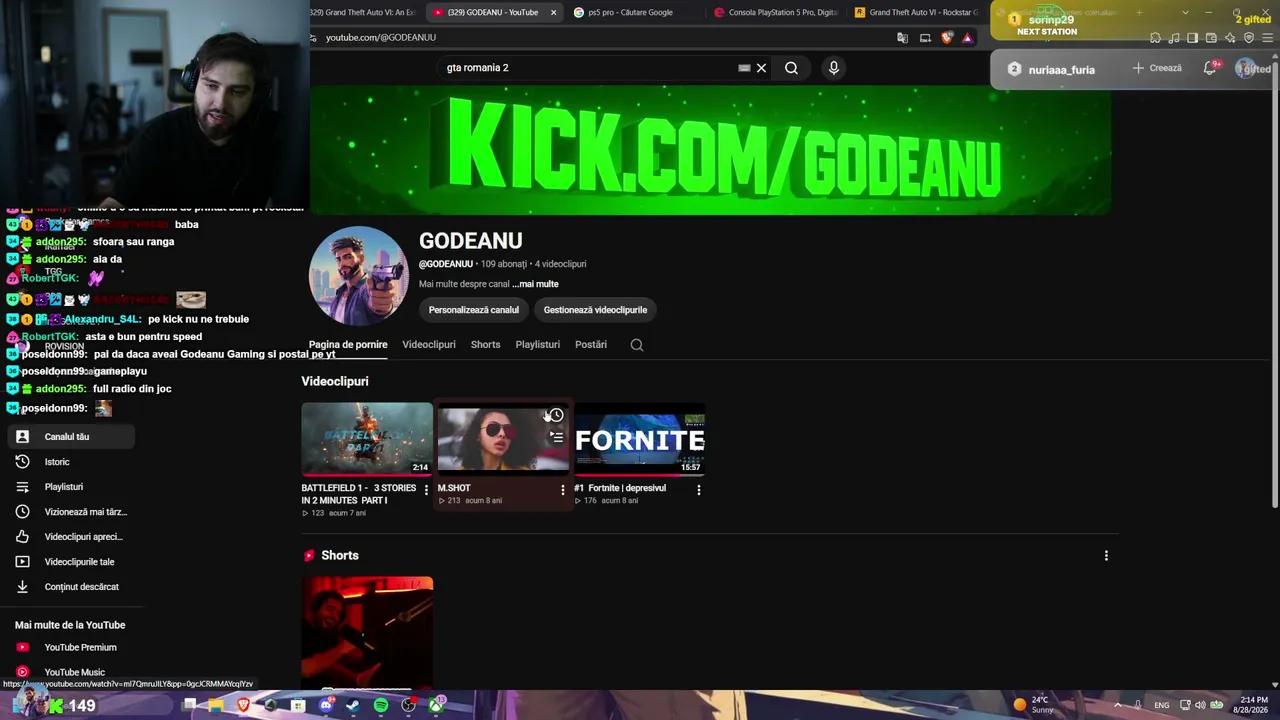Screen dimensions: 1280x720
Task: Open options menu for M.SHOT video
Action: [x=562, y=490]
